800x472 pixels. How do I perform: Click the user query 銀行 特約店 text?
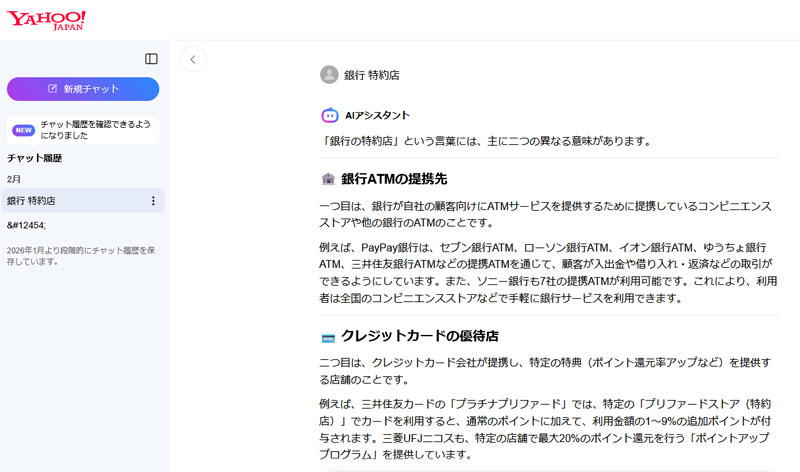click(371, 75)
